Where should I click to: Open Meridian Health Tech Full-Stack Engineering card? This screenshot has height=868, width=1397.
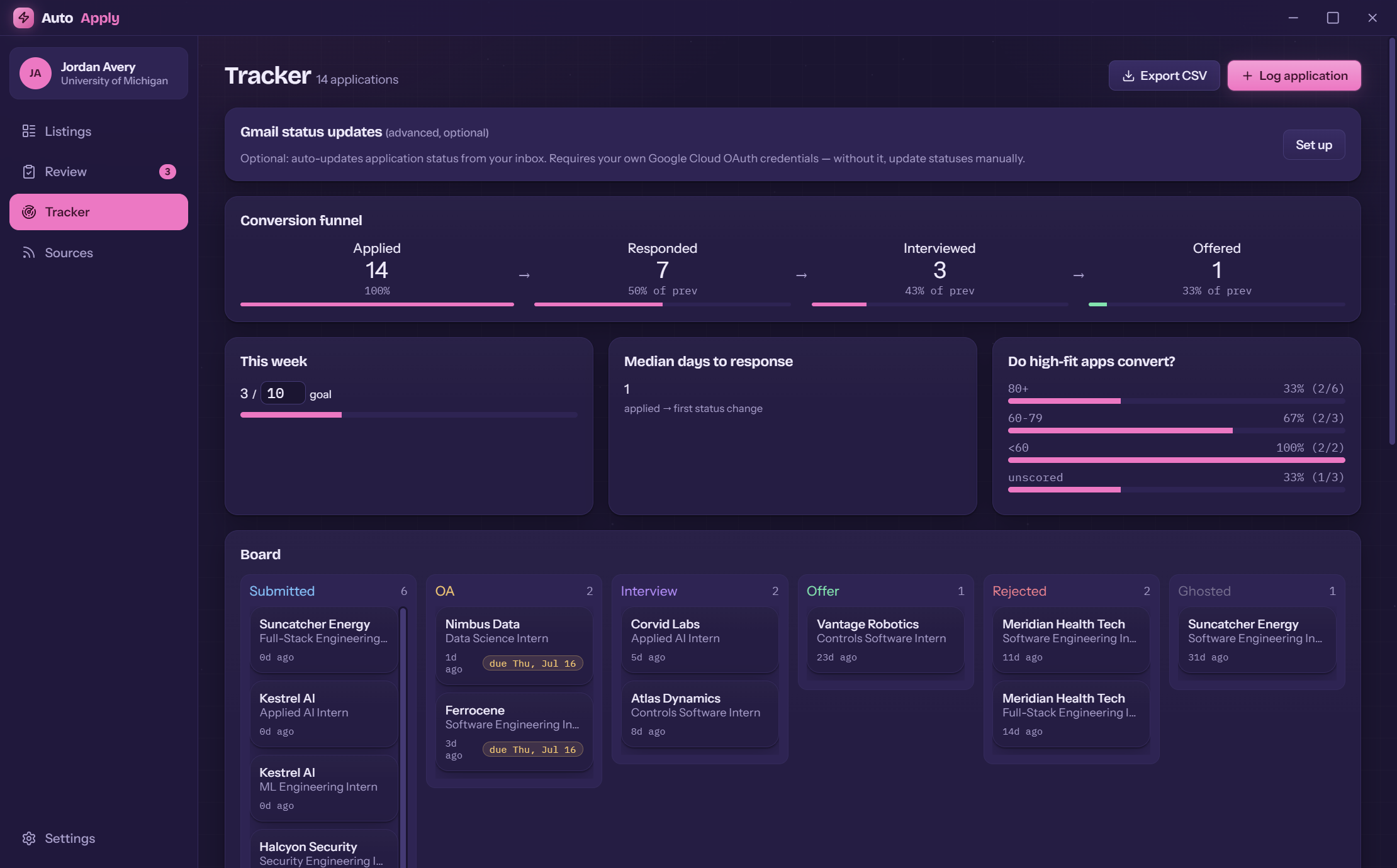pos(1071,714)
